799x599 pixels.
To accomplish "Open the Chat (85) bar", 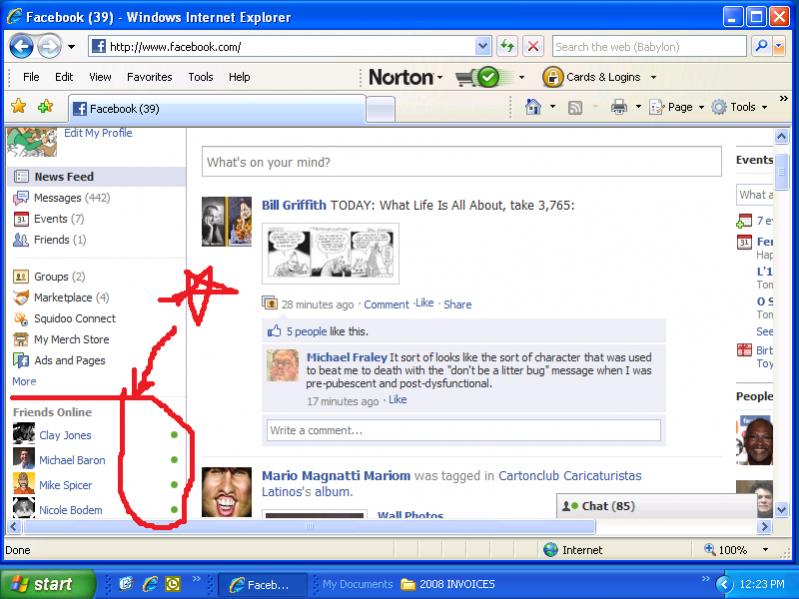I will pos(657,506).
